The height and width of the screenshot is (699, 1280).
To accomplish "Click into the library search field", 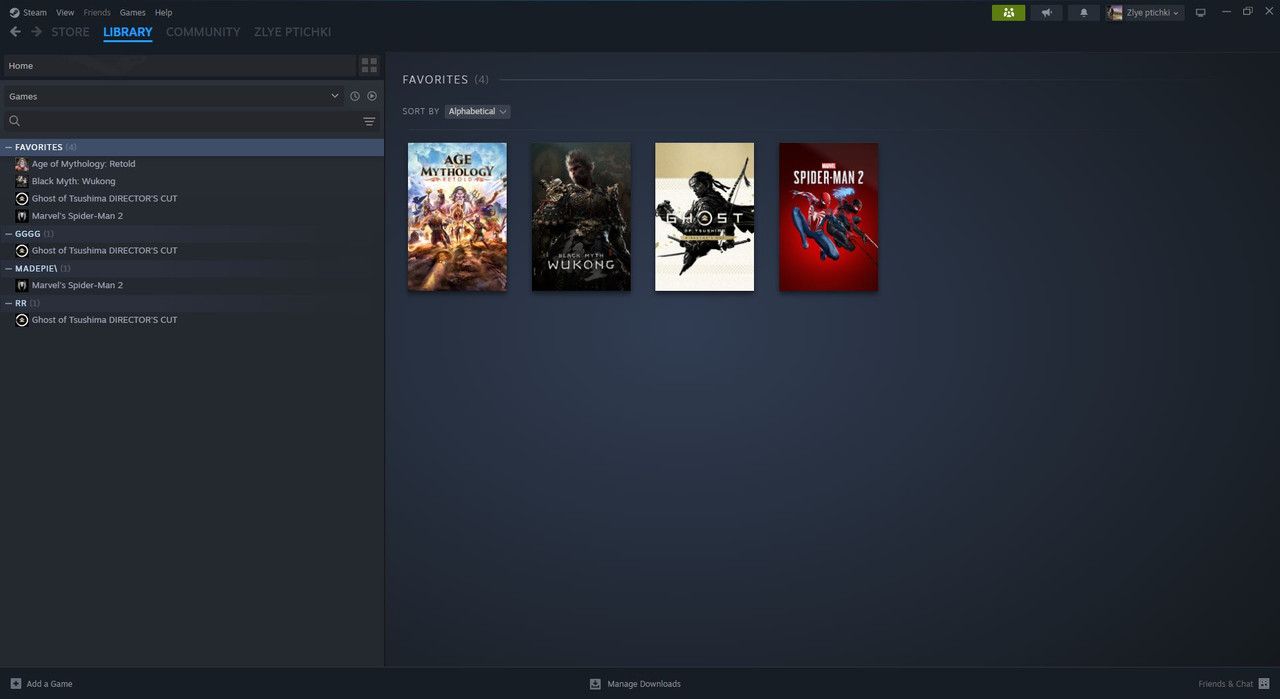I will click(x=190, y=121).
